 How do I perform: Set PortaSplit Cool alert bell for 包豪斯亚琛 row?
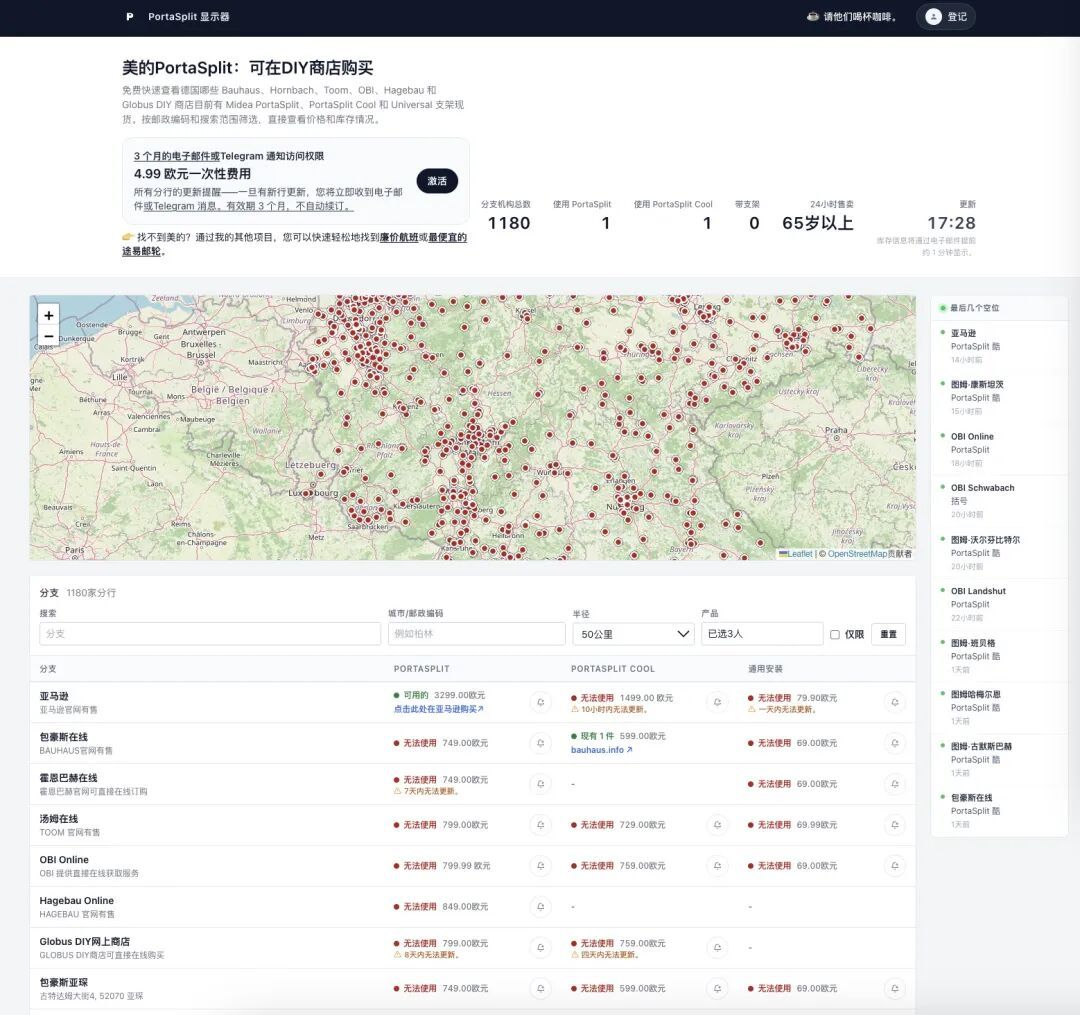point(717,988)
